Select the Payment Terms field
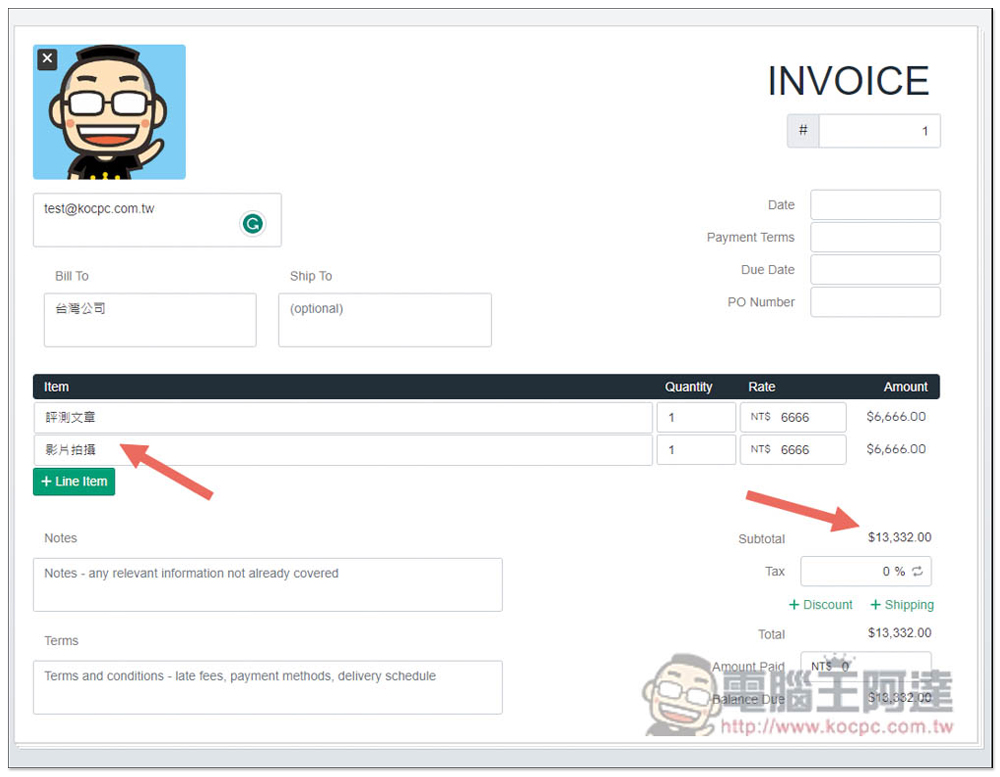The height and width of the screenshot is (777, 1000). tap(875, 237)
